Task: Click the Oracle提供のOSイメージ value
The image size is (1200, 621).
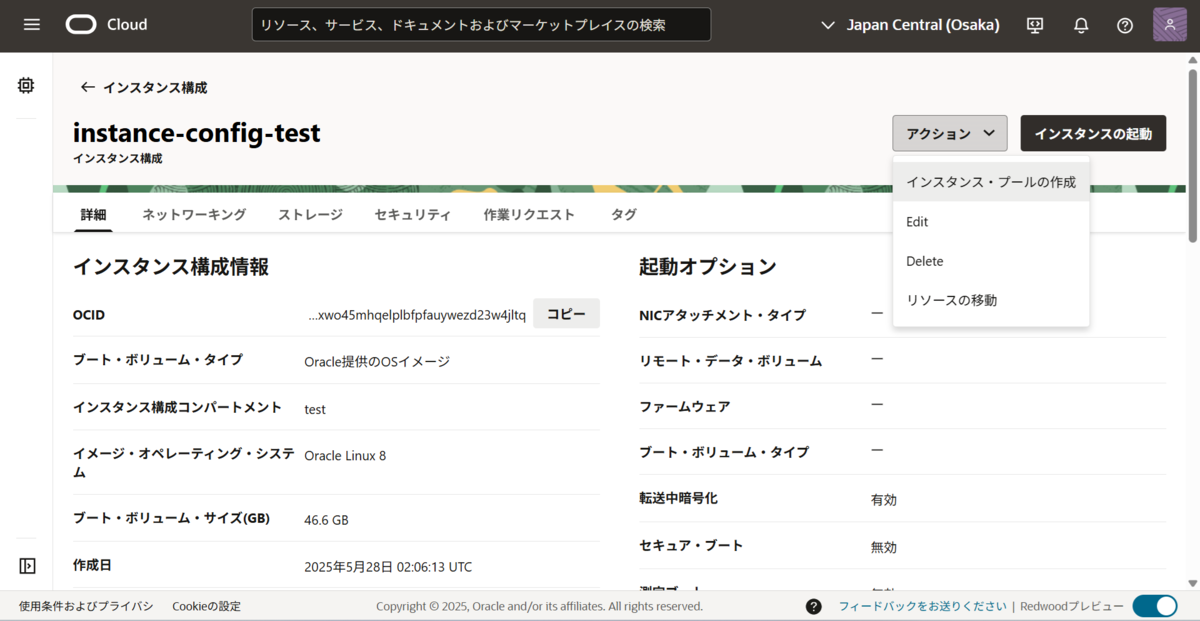Action: tap(377, 362)
